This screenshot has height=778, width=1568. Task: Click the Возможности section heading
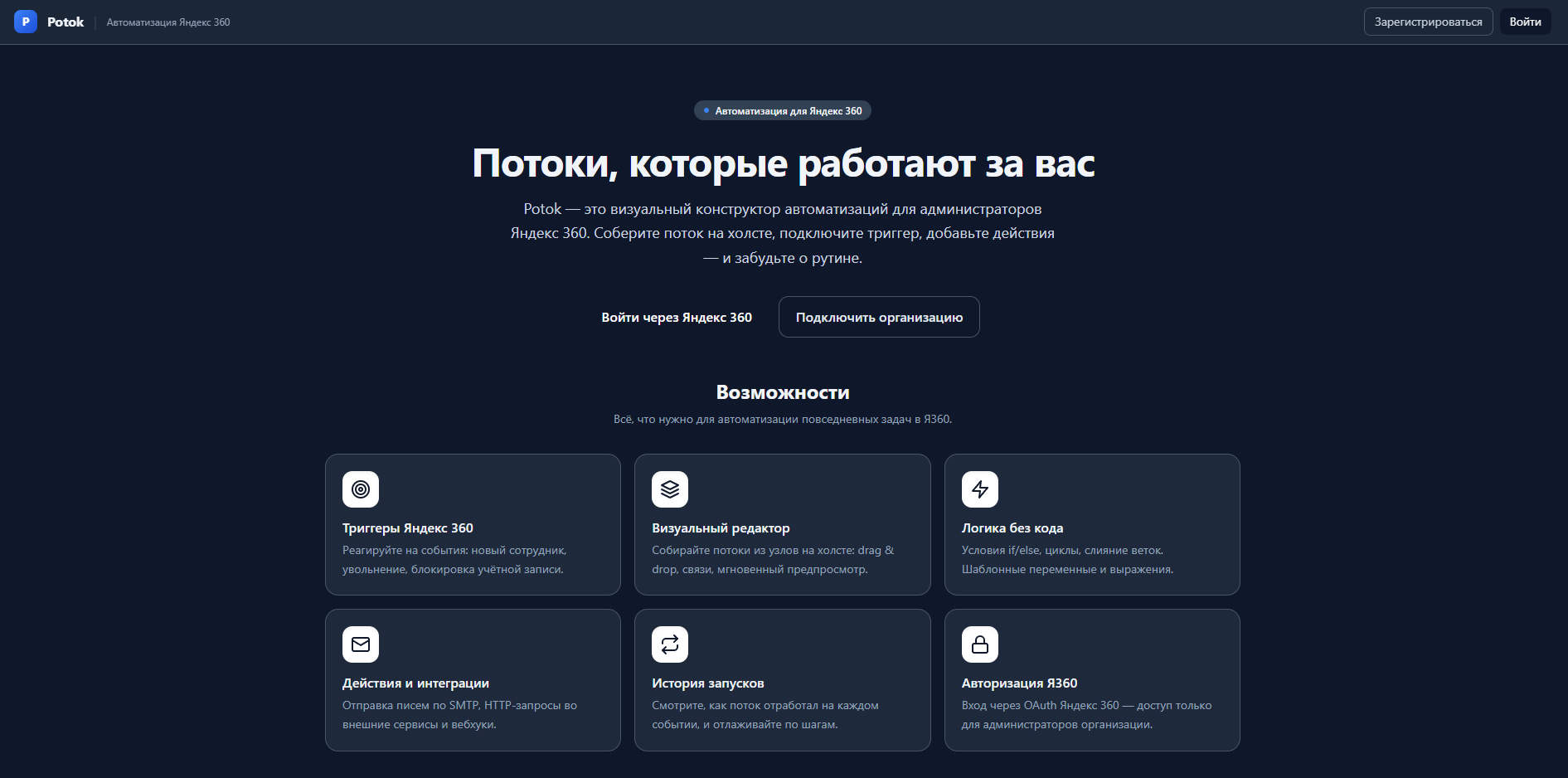coord(783,392)
